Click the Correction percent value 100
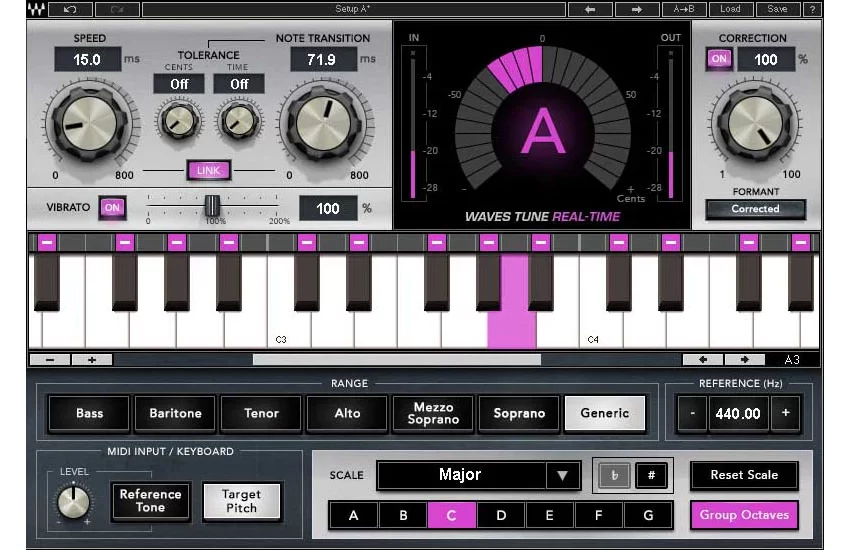850x550 pixels. [765, 60]
